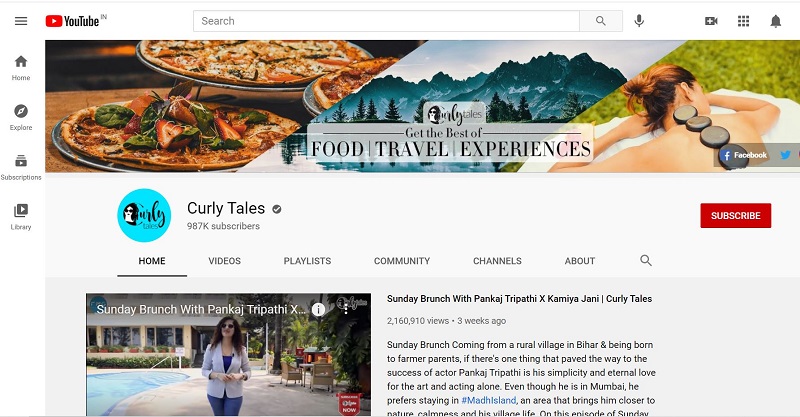Switch to the ABOUT tab
Image resolution: width=800 pixels, height=417 pixels.
tap(580, 261)
